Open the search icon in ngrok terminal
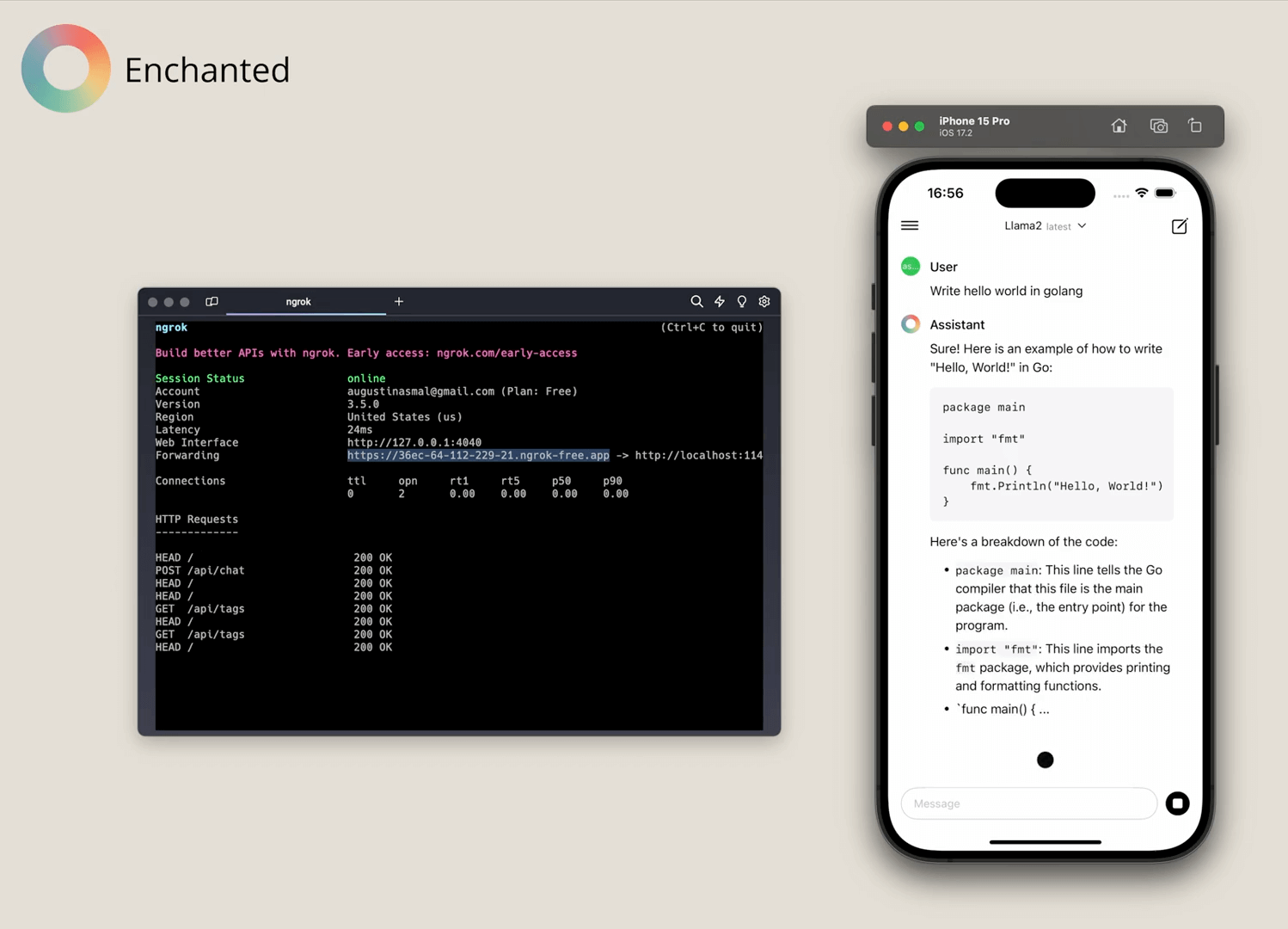The width and height of the screenshot is (1288, 929). pos(696,302)
